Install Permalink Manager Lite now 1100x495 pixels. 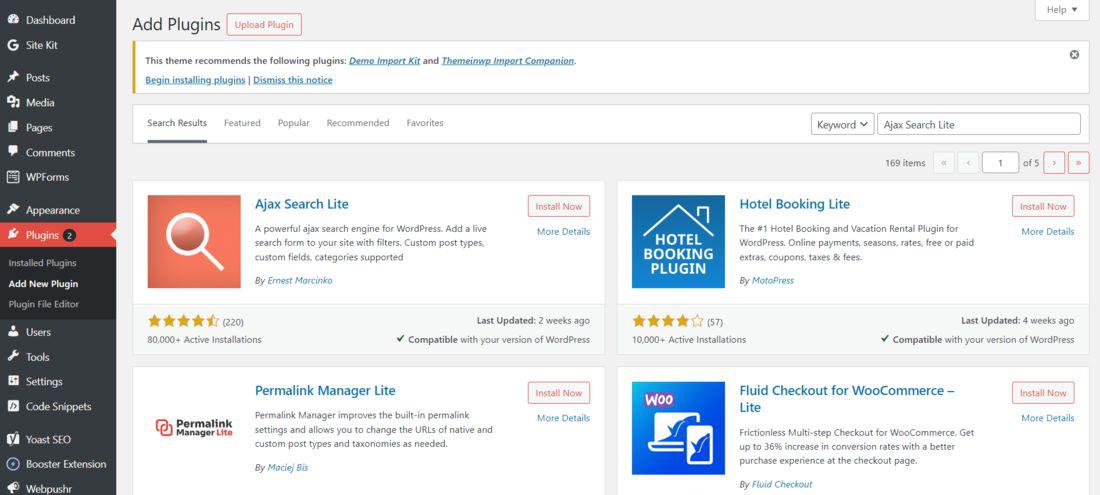[558, 393]
